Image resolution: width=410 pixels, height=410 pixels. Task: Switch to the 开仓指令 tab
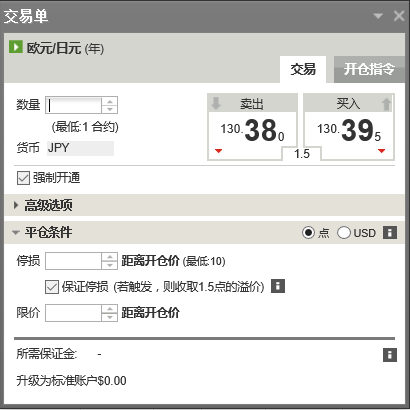pos(369,69)
